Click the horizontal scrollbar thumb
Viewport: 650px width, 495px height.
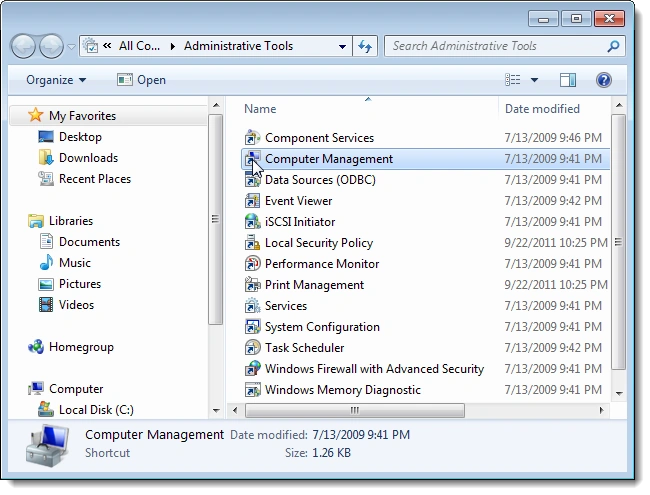coord(354,410)
